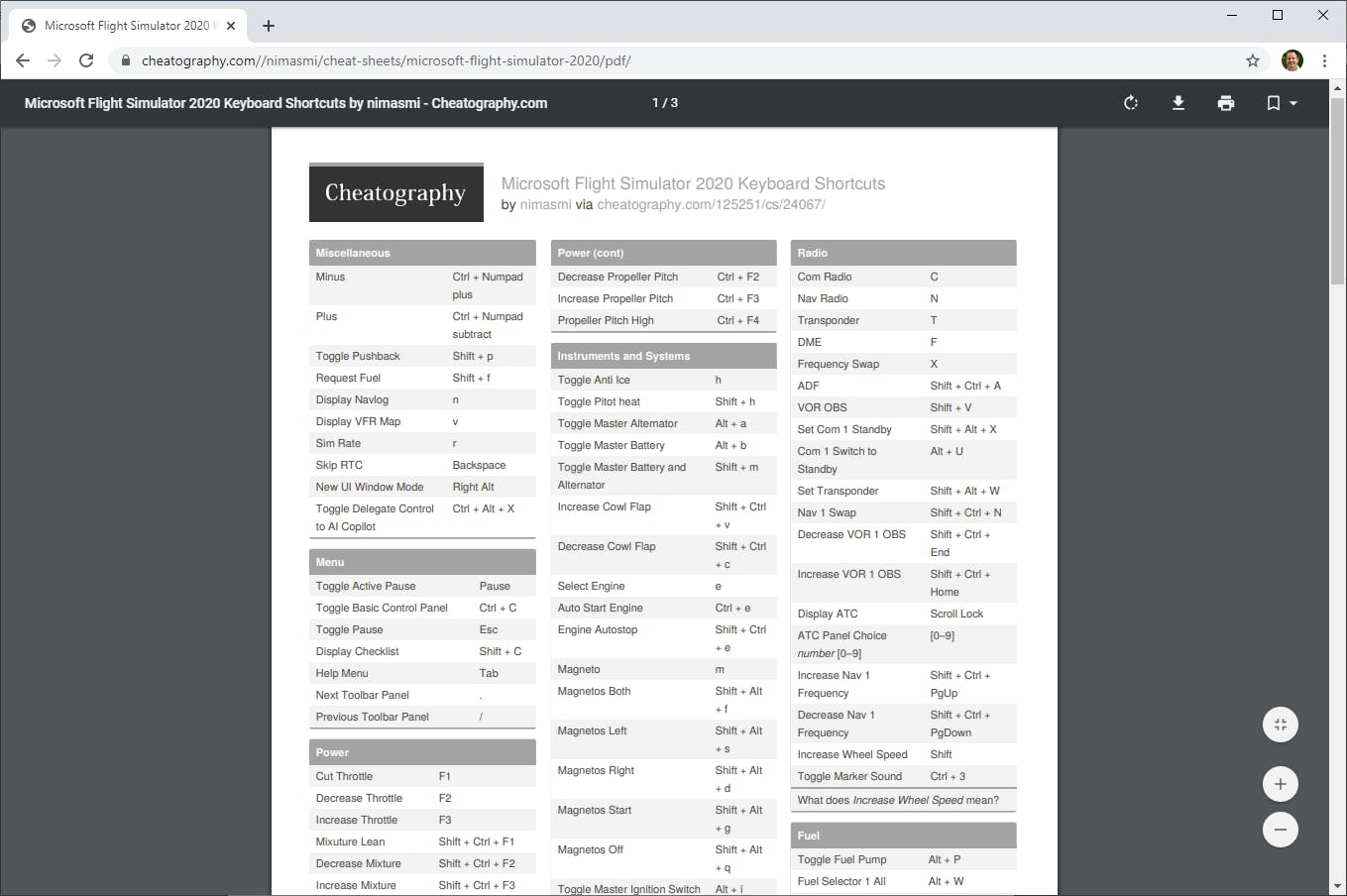Rotate the PDF clockwise
1347x896 pixels.
1131,103
